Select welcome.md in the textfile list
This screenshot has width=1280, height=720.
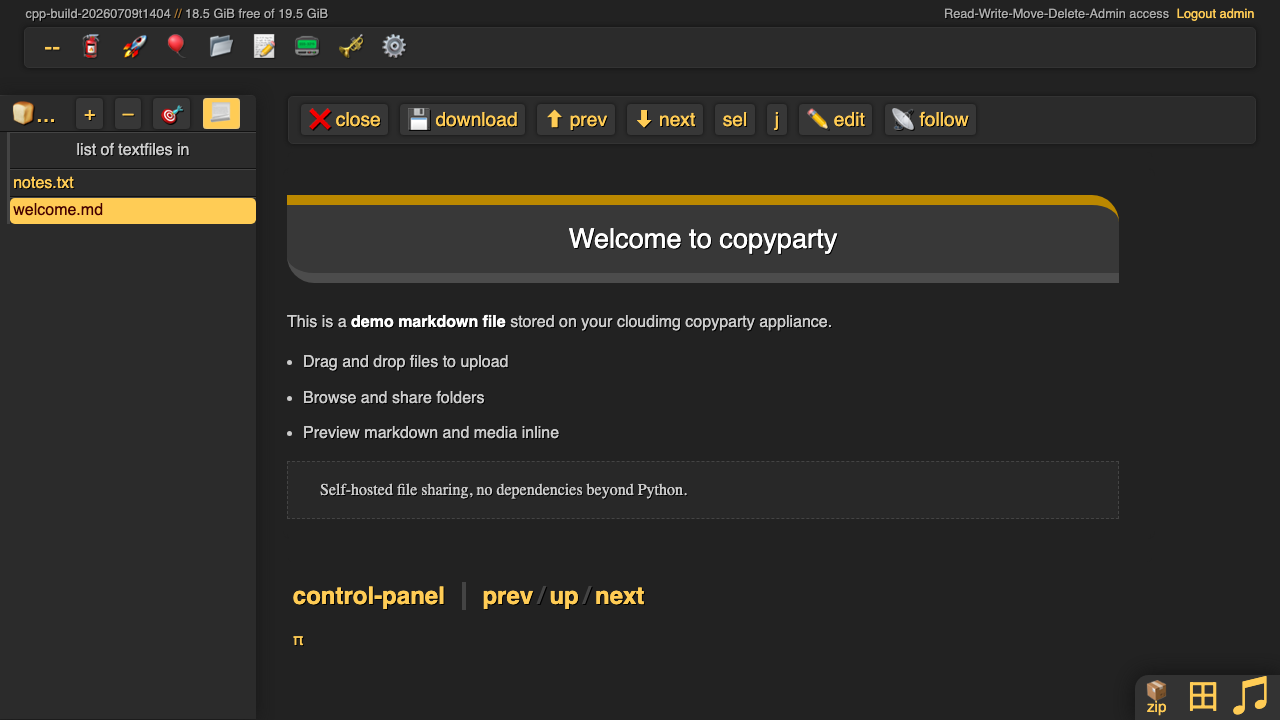[132, 210]
